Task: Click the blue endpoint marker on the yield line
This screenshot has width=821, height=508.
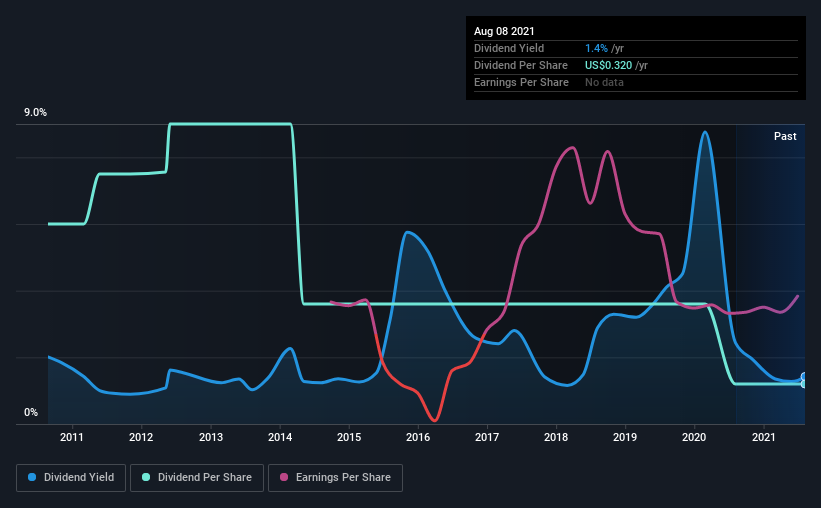Action: pyautogui.click(x=804, y=377)
